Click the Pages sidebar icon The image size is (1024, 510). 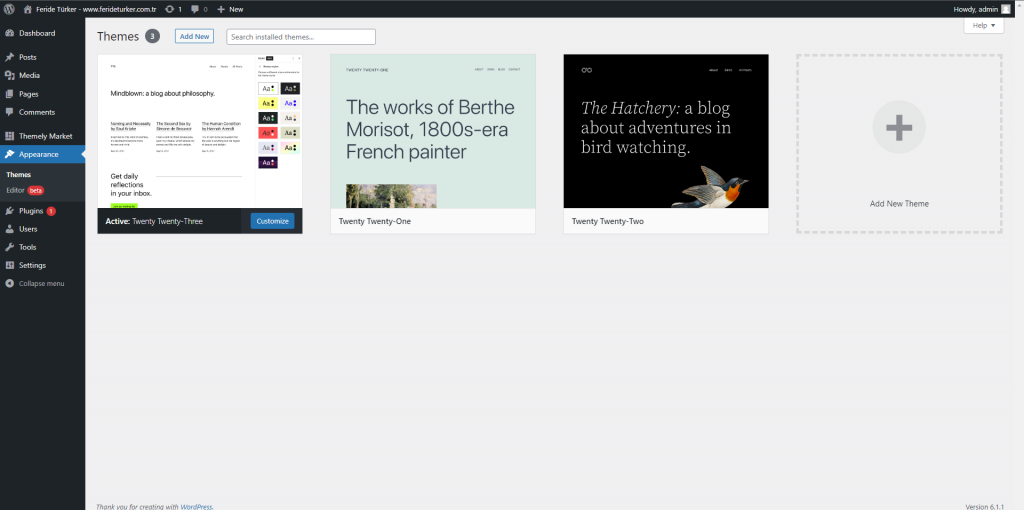[x=9, y=94]
